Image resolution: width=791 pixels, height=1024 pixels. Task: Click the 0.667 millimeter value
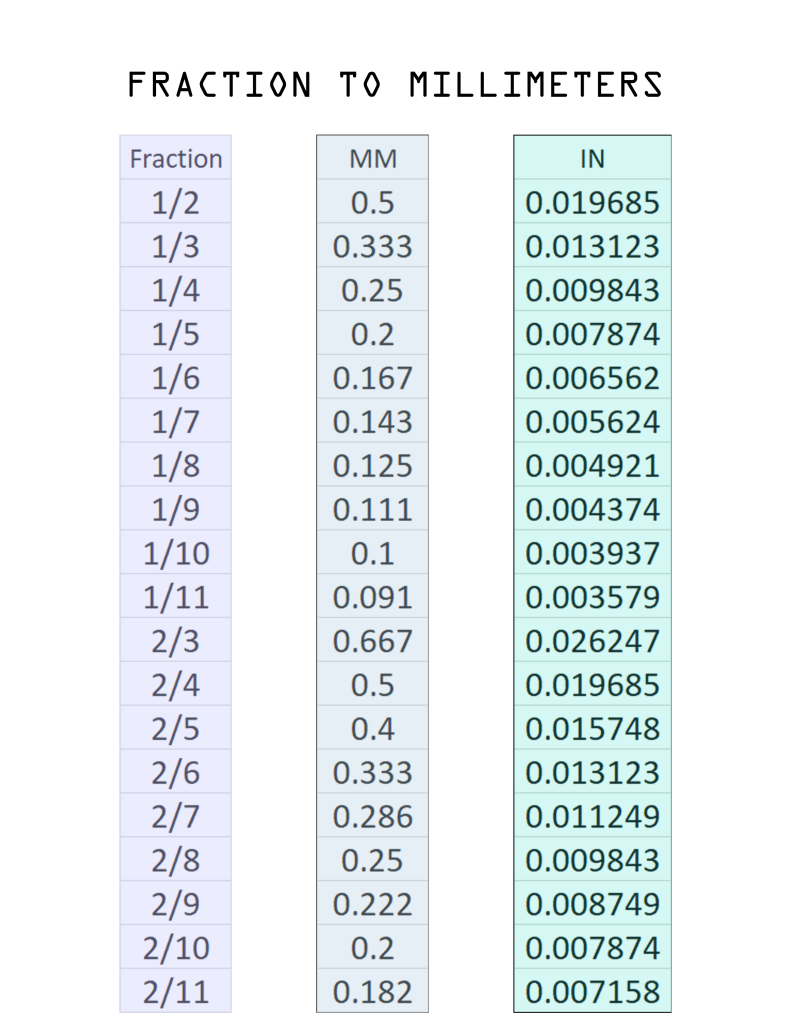click(372, 641)
